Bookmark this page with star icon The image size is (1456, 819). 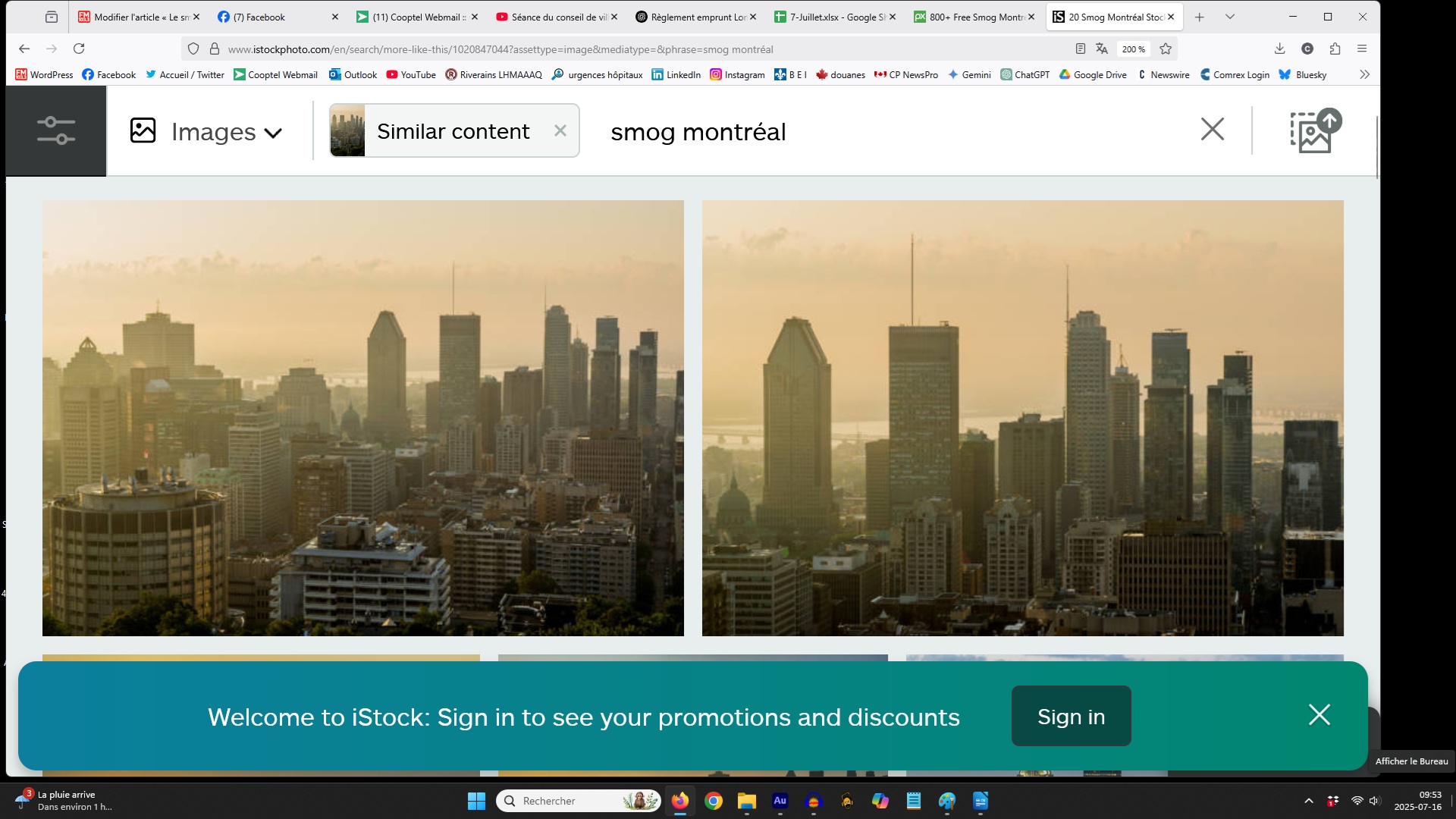1166,49
